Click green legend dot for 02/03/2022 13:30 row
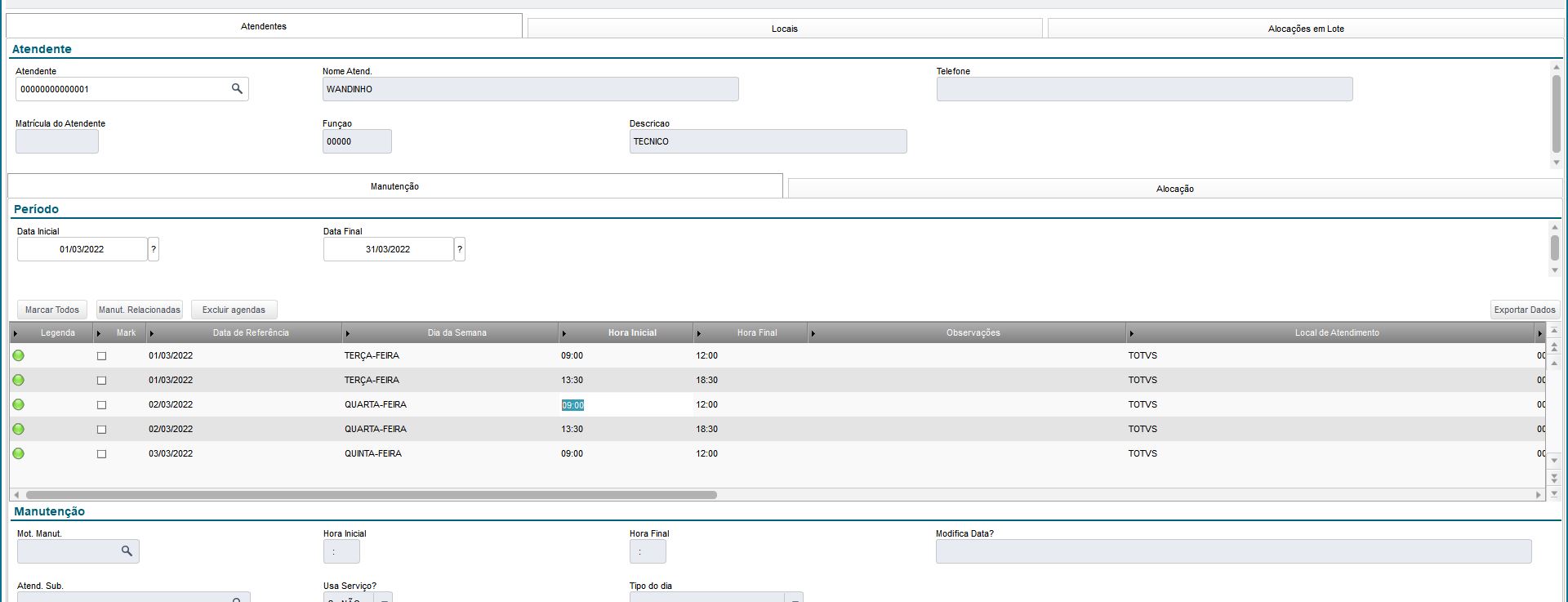 tap(19, 429)
